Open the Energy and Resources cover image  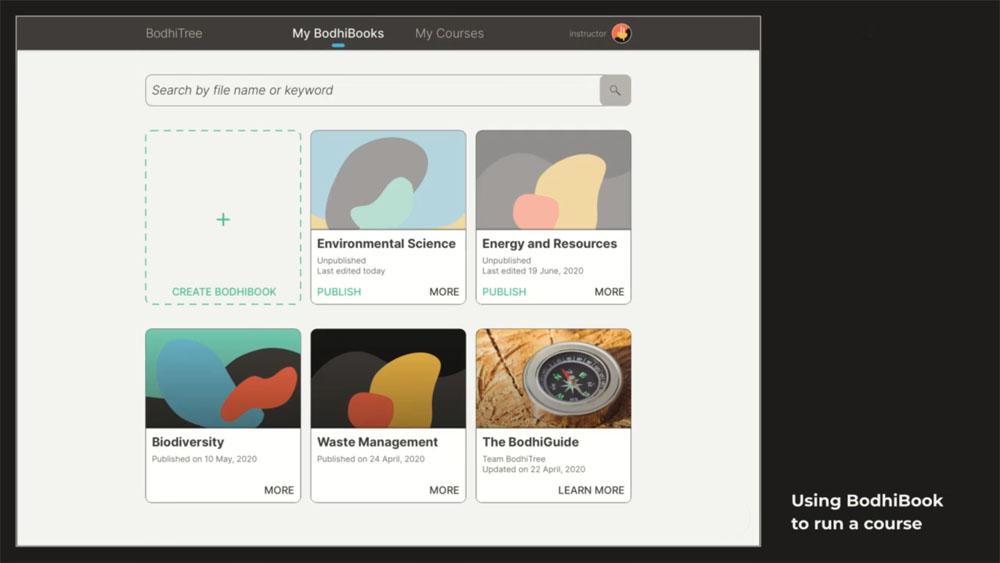click(554, 180)
